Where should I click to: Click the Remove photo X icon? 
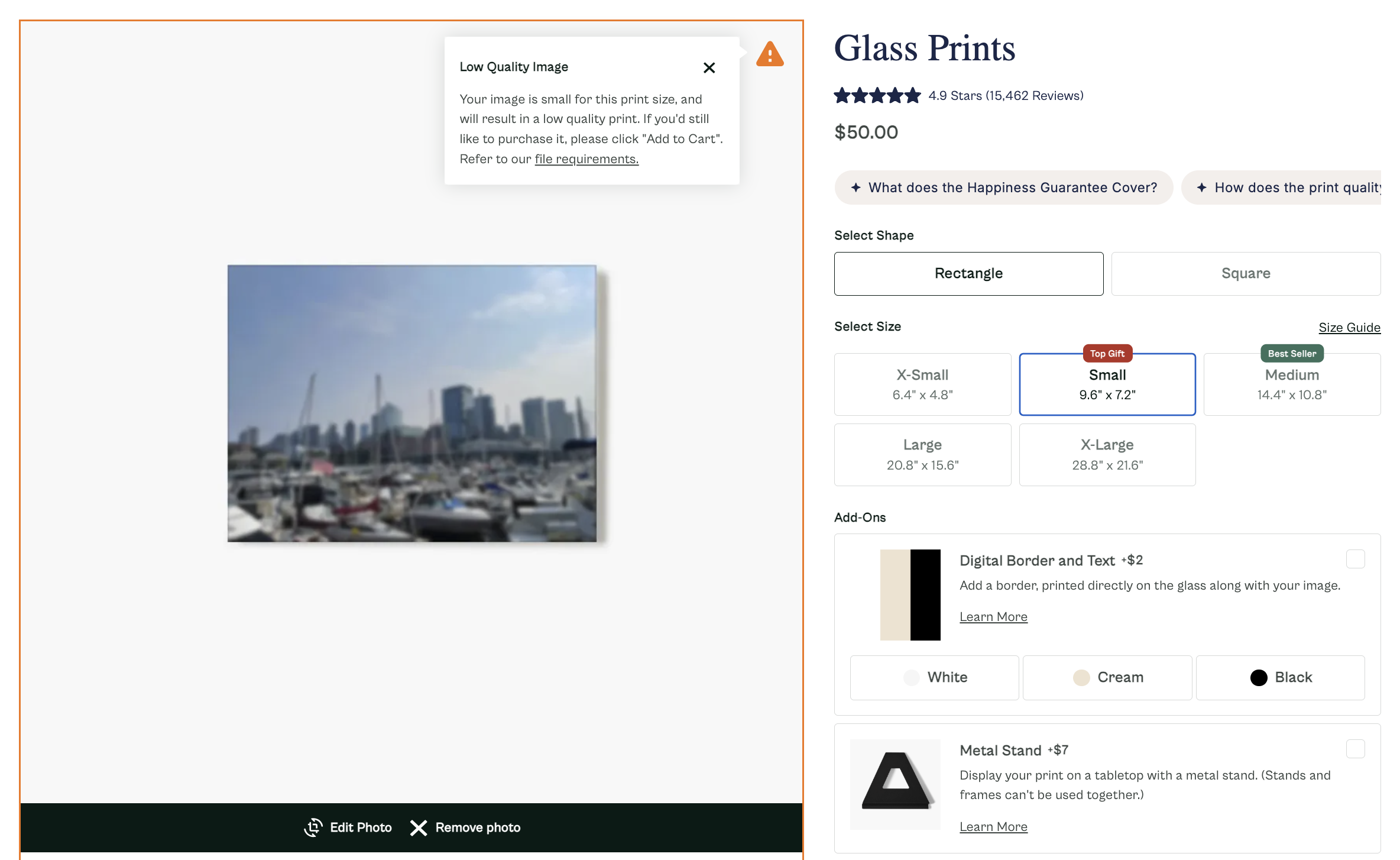coord(419,827)
